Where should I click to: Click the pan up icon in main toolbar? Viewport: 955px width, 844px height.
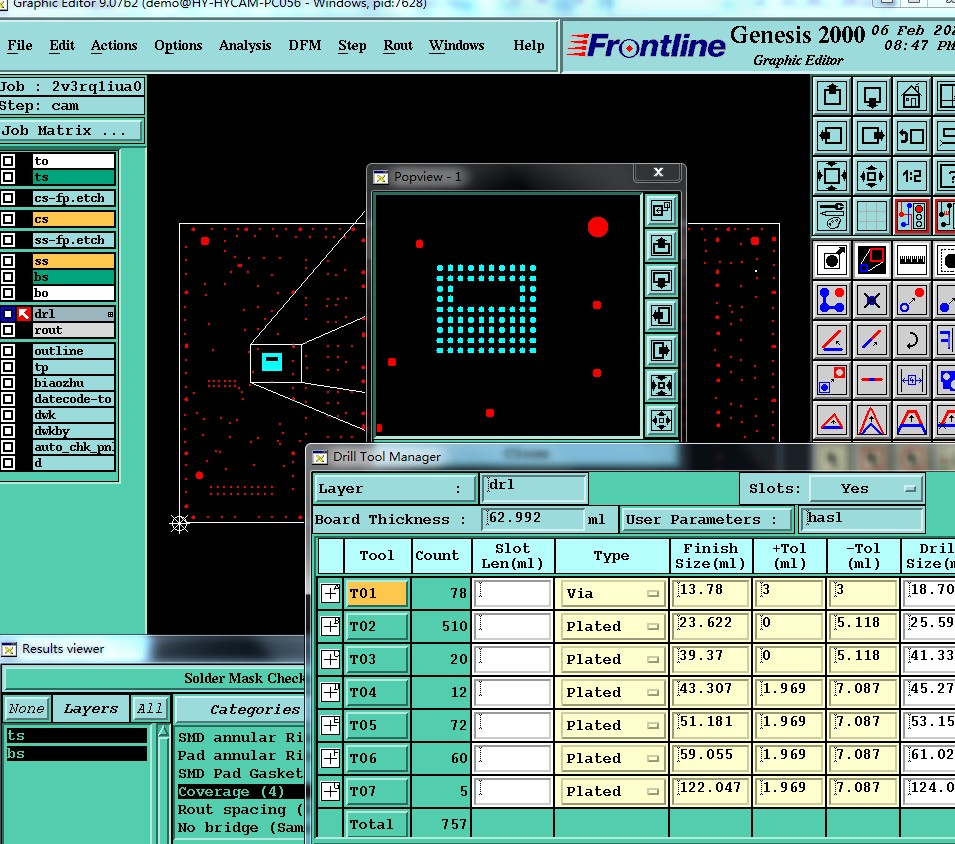click(832, 96)
